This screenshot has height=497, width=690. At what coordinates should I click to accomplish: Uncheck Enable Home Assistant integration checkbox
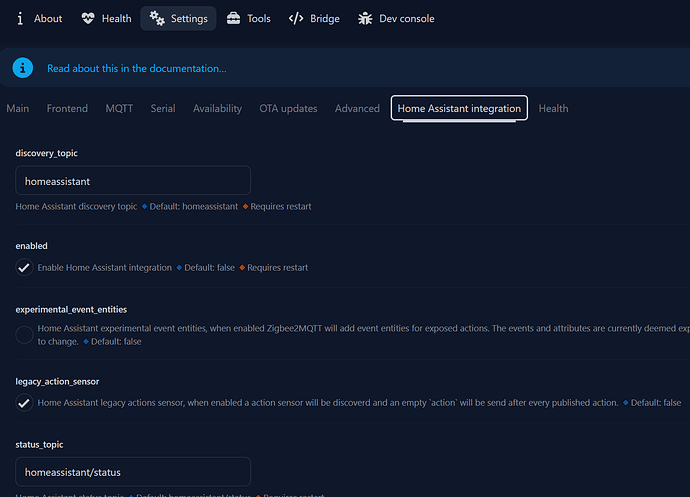[x=24, y=267]
